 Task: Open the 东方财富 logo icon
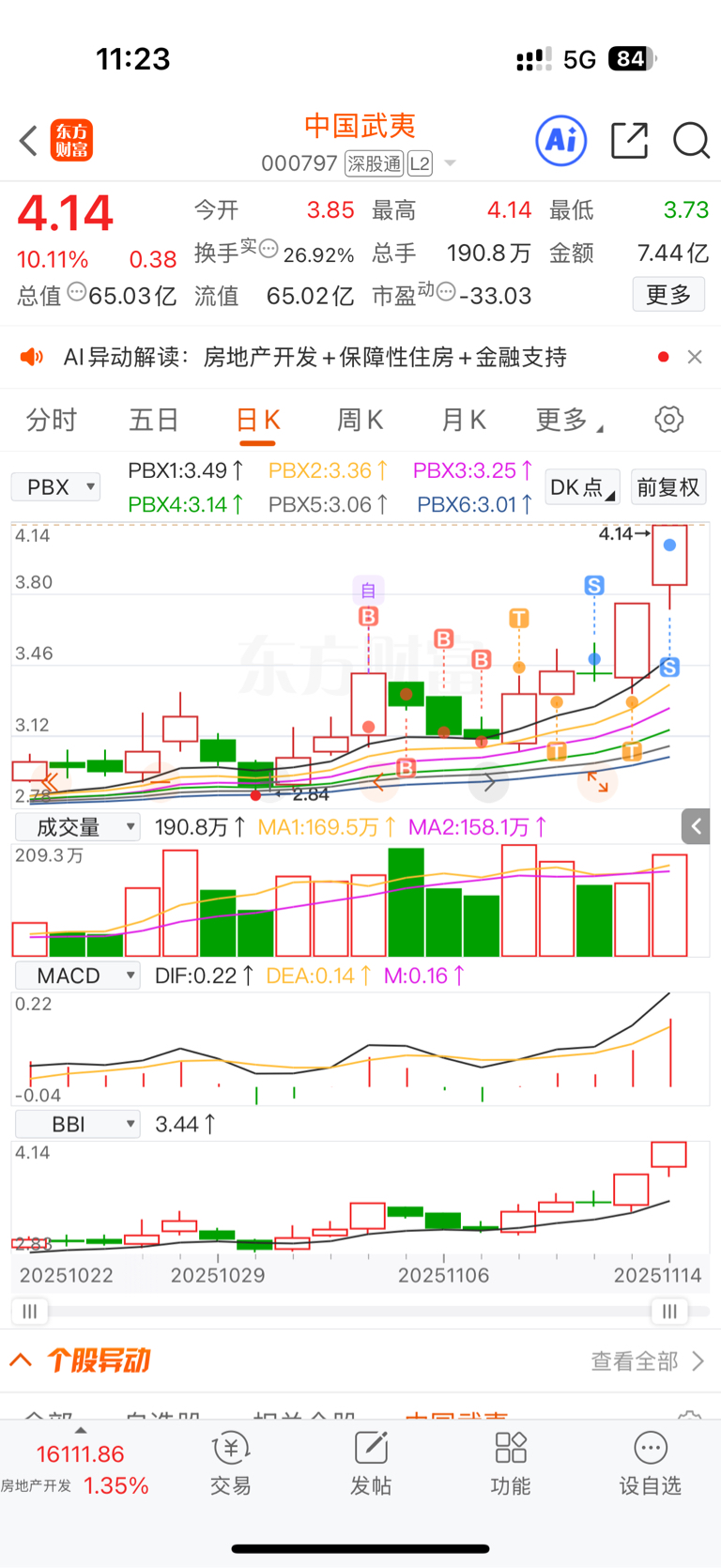pyautogui.click(x=71, y=141)
